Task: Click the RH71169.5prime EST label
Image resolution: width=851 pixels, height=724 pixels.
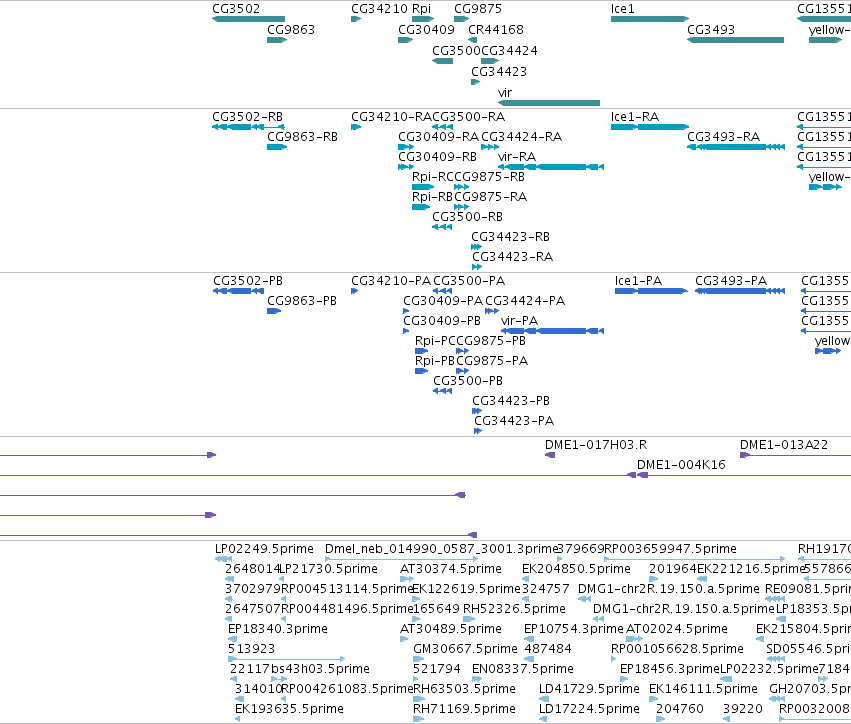Action: click(465, 710)
